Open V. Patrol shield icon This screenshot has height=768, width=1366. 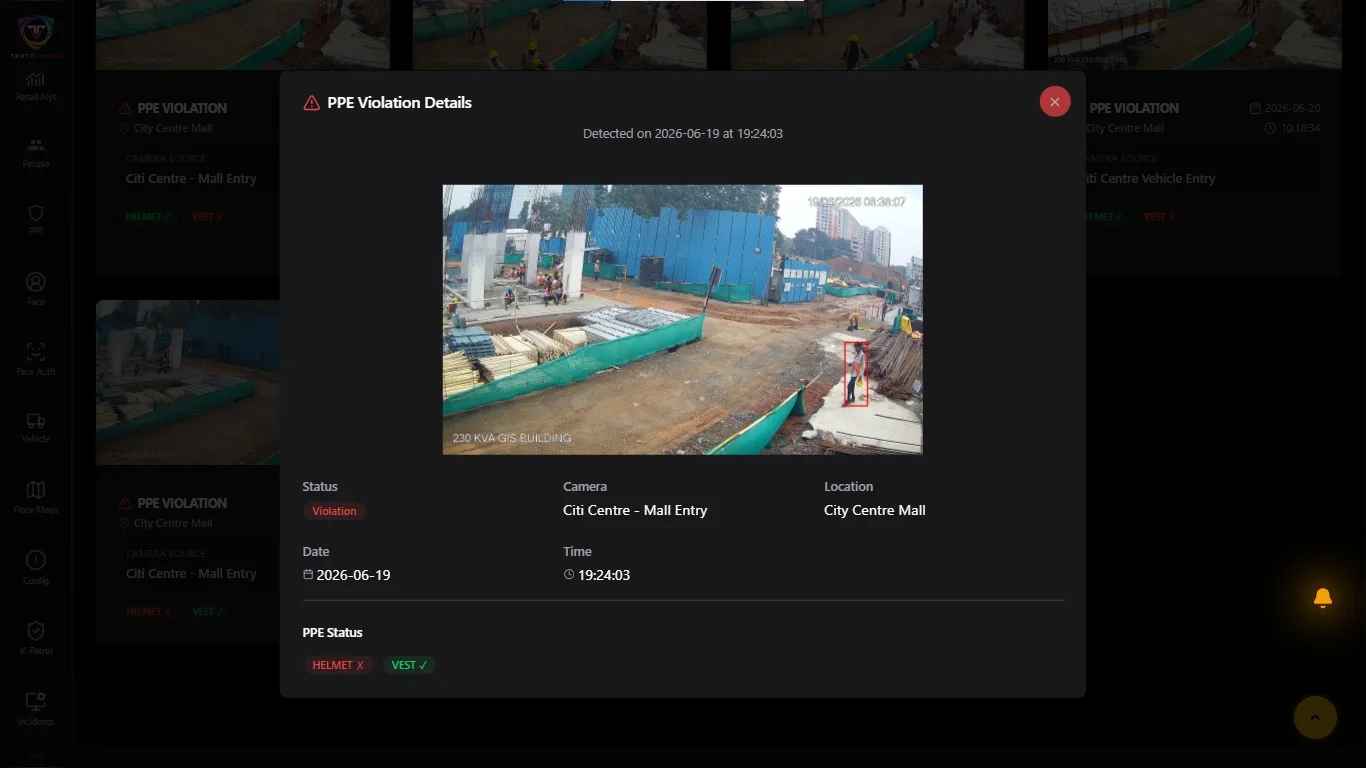click(x=36, y=631)
